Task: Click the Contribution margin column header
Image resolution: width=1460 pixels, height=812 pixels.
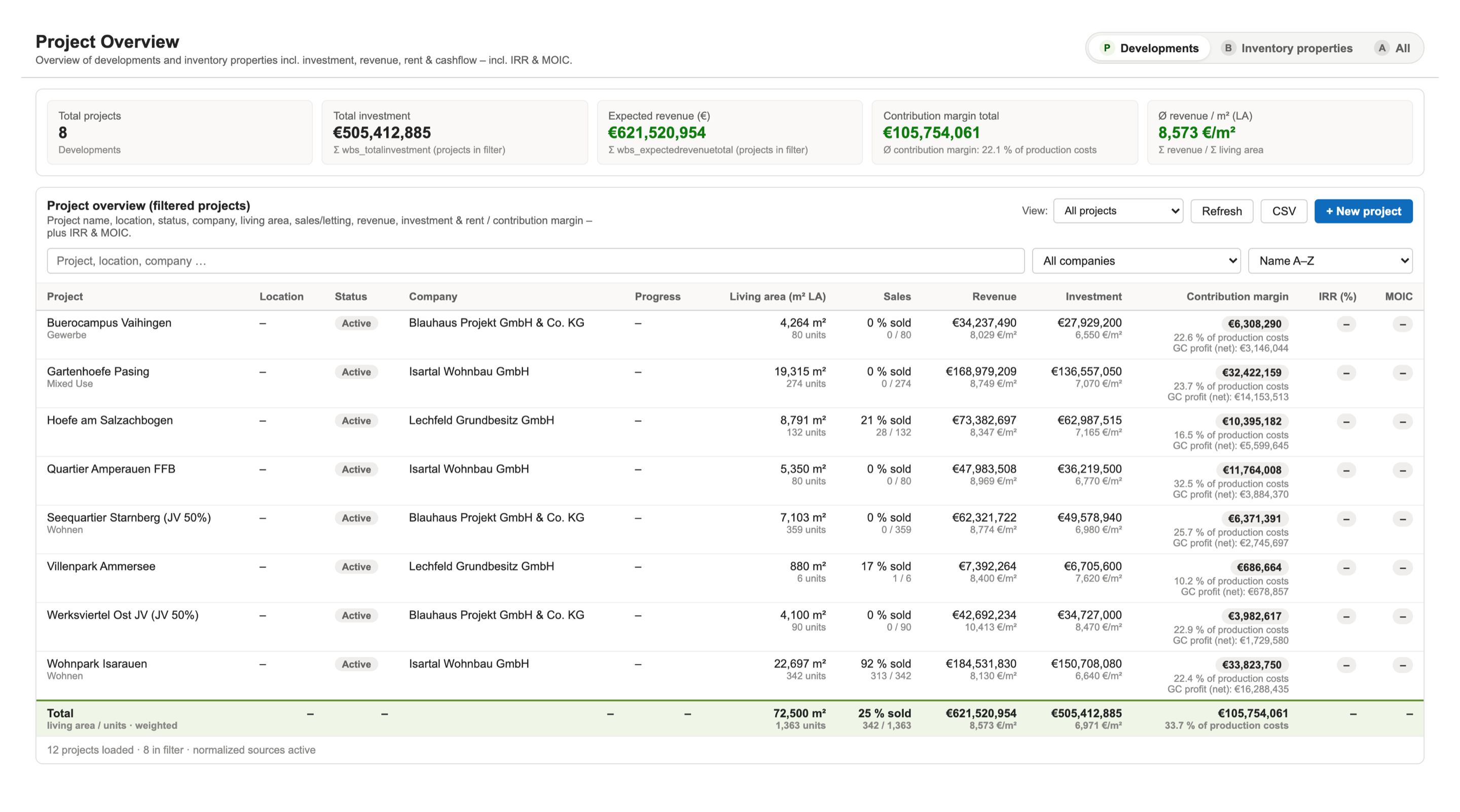Action: coord(1237,297)
